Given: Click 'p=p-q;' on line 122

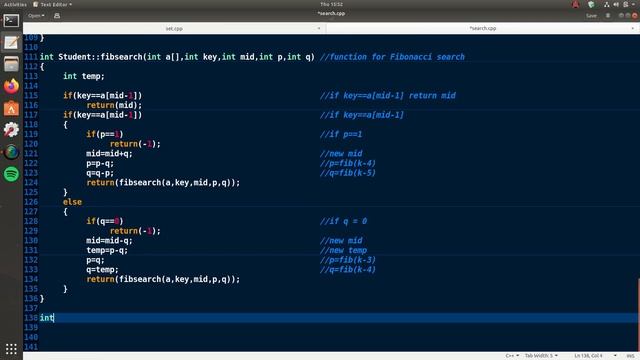Looking at the screenshot, I should (x=100, y=163).
